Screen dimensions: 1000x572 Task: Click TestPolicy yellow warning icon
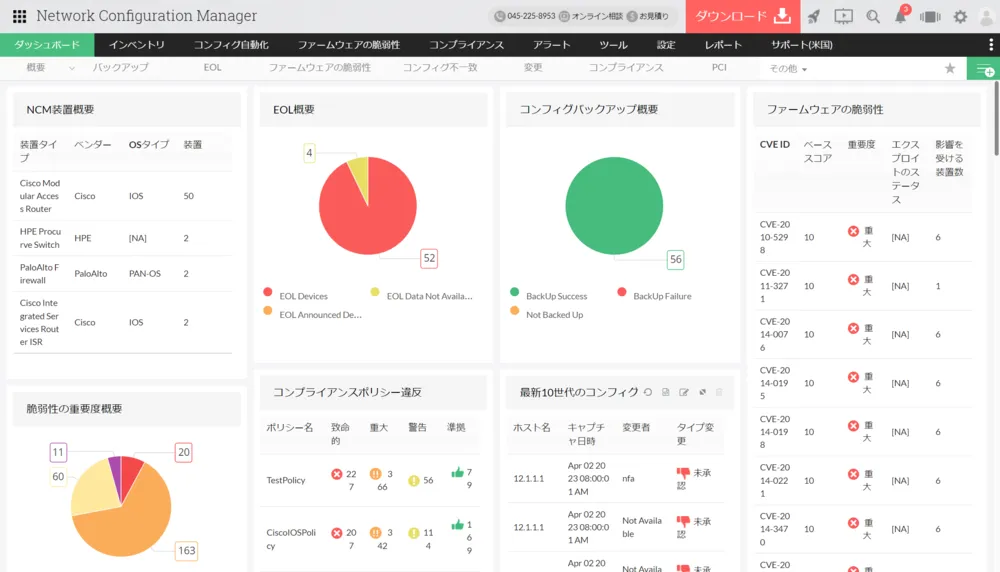point(414,480)
